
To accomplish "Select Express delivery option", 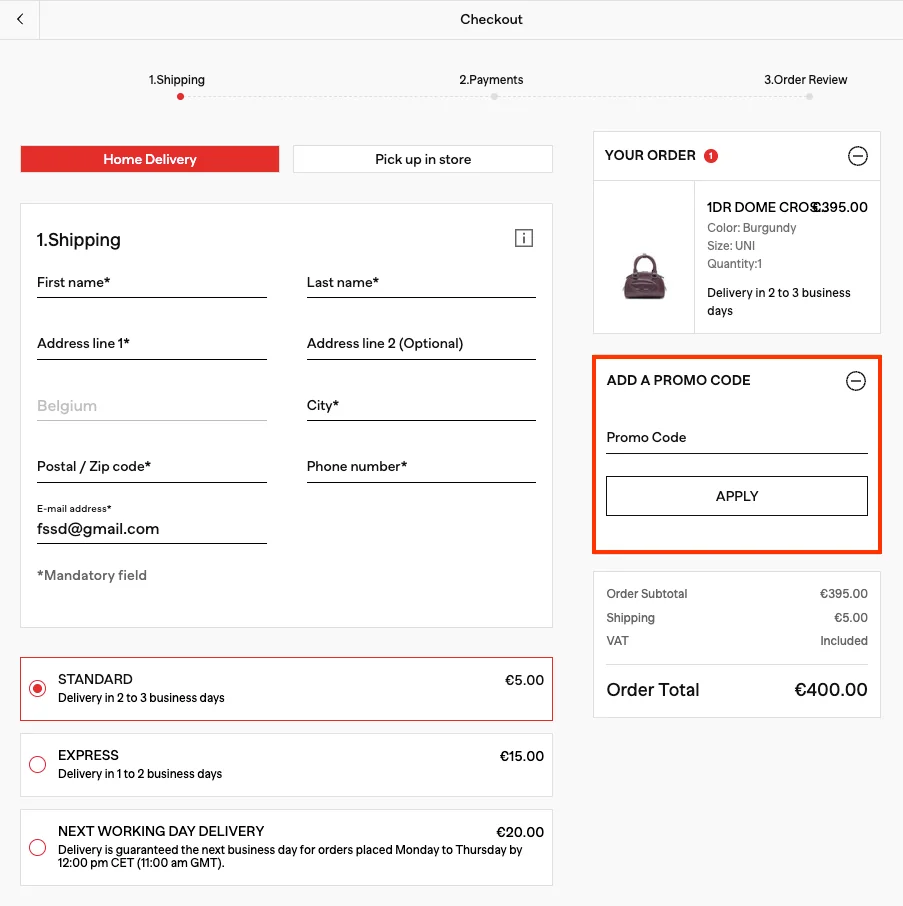I will (x=38, y=765).
